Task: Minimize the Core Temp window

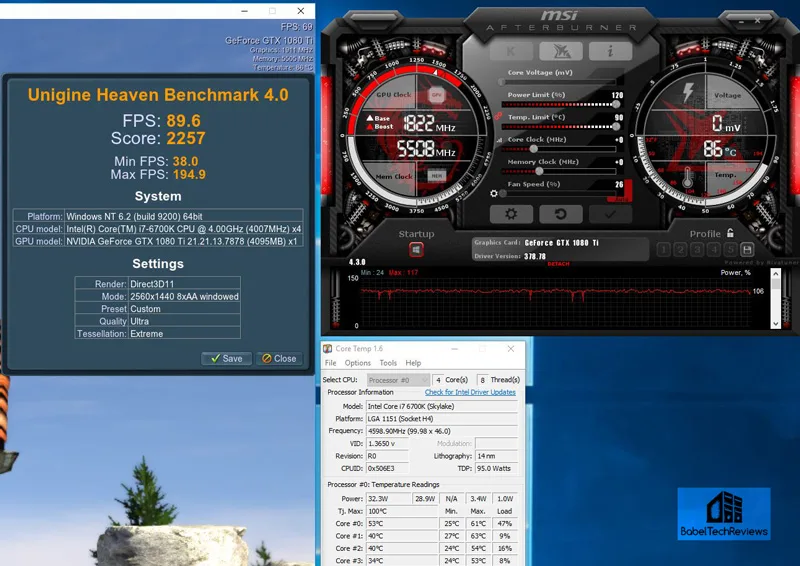Action: 454,349
